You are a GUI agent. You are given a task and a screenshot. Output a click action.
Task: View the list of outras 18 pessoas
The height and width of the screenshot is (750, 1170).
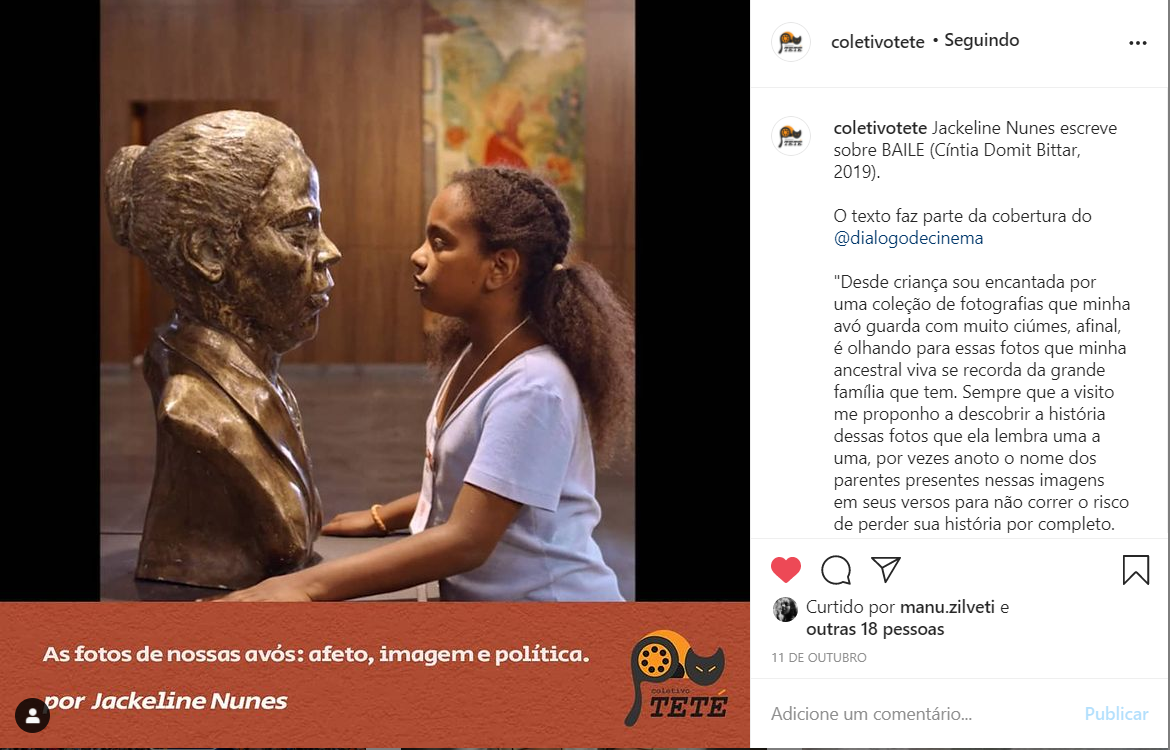click(875, 629)
